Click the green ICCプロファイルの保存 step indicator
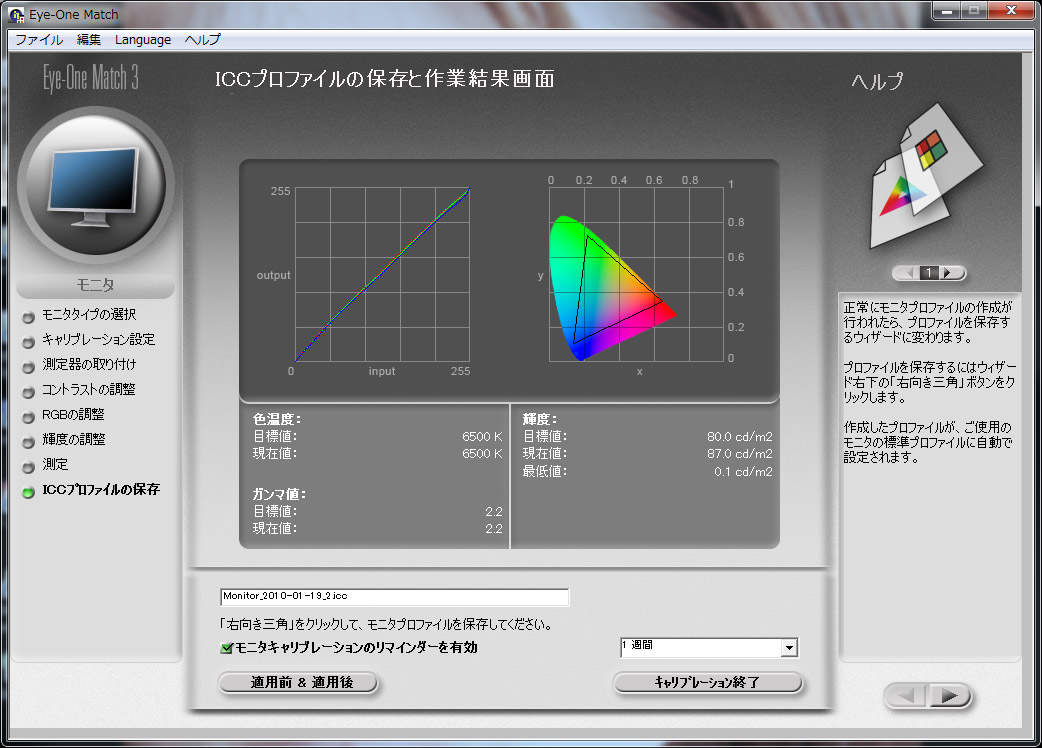Screen dimensions: 1042x748 tap(28, 491)
